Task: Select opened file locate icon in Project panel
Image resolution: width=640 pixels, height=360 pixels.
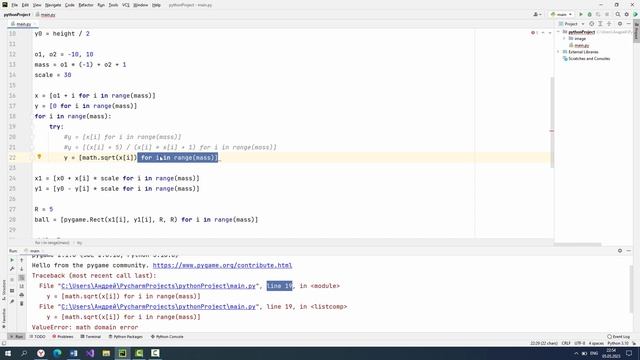Action: pyautogui.click(x=591, y=24)
